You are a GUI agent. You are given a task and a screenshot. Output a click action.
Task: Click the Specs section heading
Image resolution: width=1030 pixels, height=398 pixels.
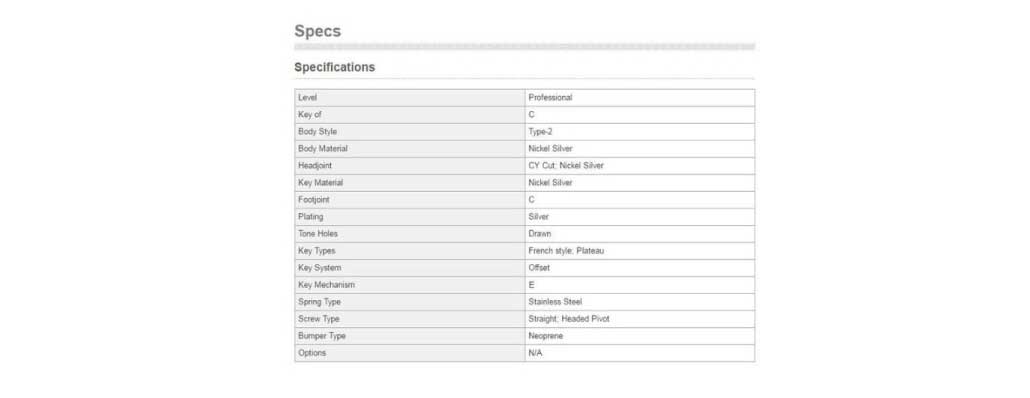317,31
